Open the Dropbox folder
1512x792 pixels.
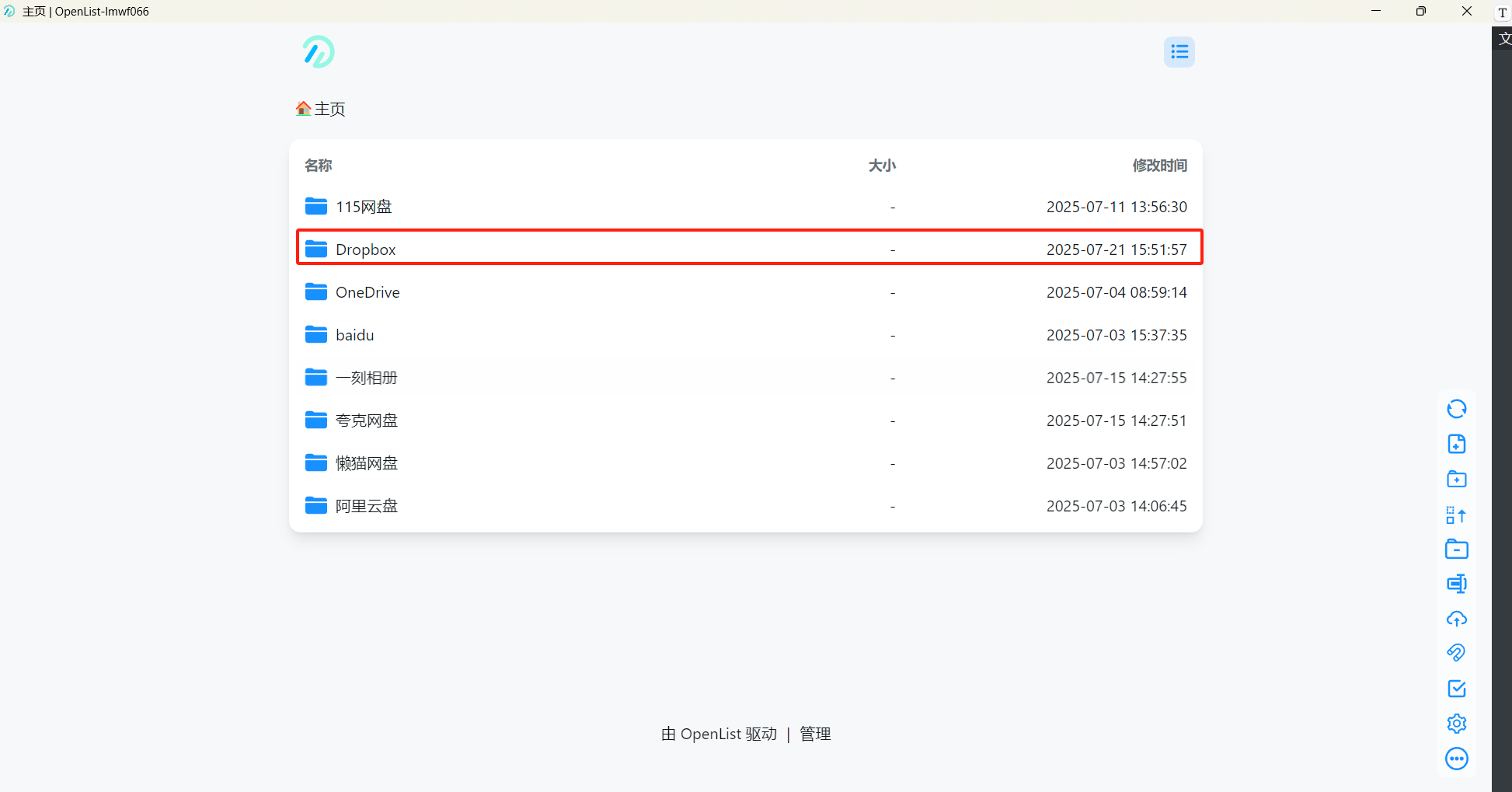point(749,248)
